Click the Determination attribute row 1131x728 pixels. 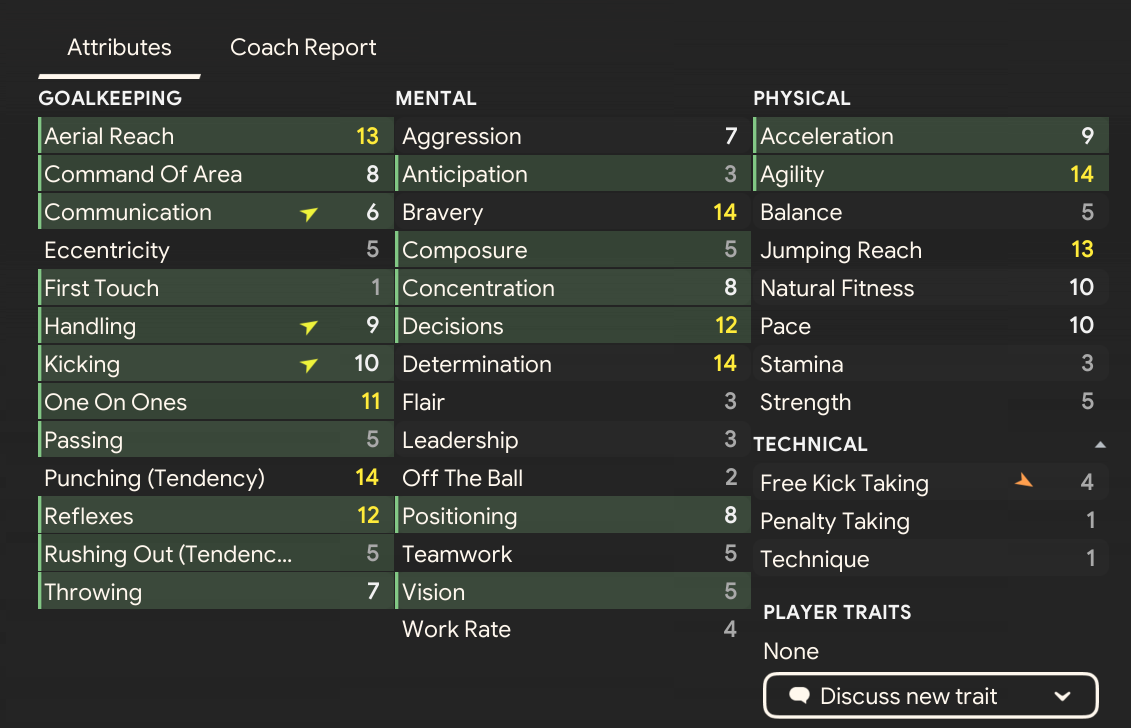570,364
